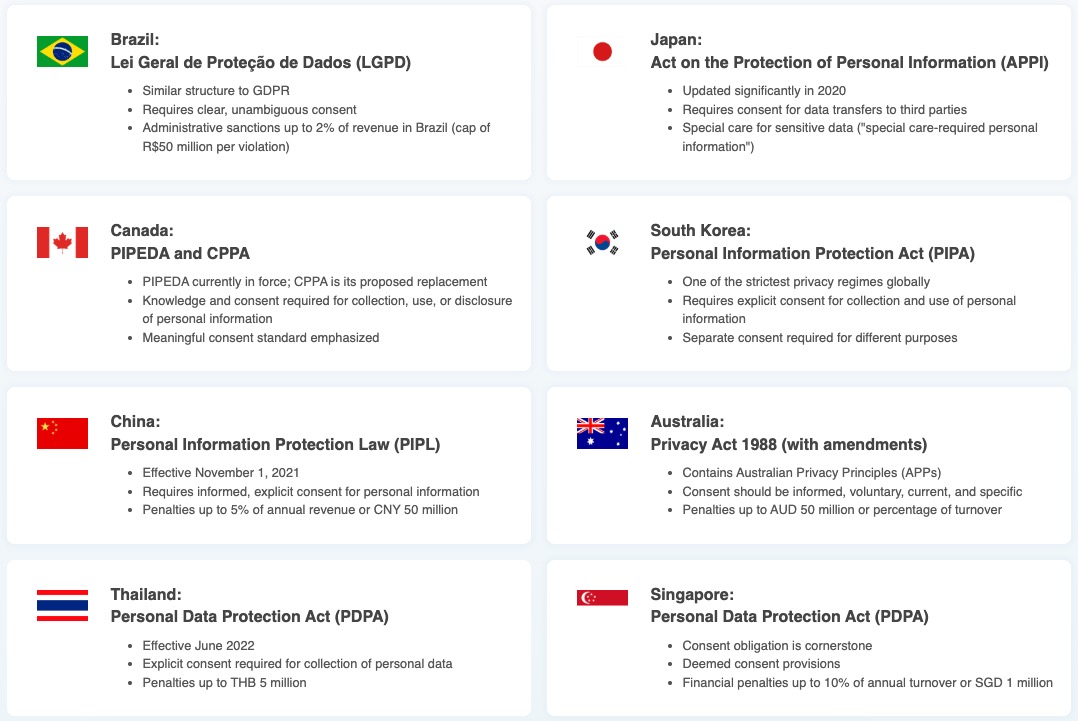Image resolution: width=1078 pixels, height=721 pixels.
Task: Click South Korea PIPA heading text
Action: click(812, 253)
